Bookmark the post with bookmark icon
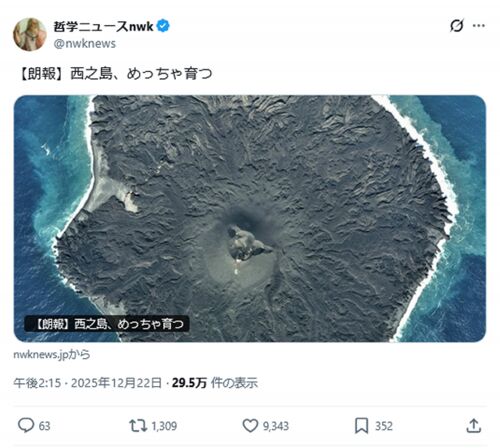 (x=361, y=426)
